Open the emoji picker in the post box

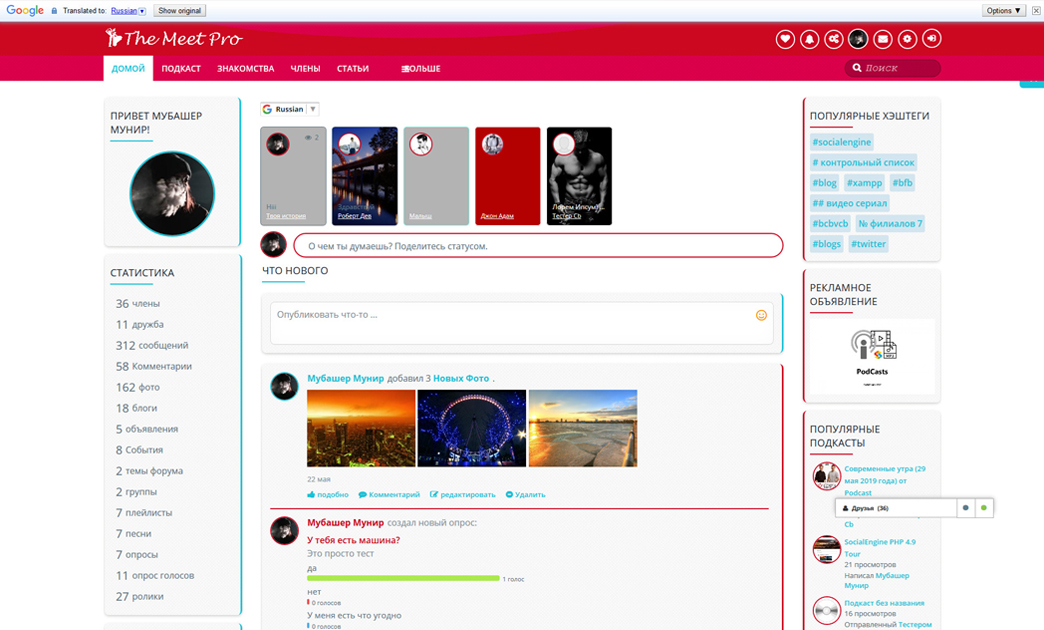pos(761,315)
